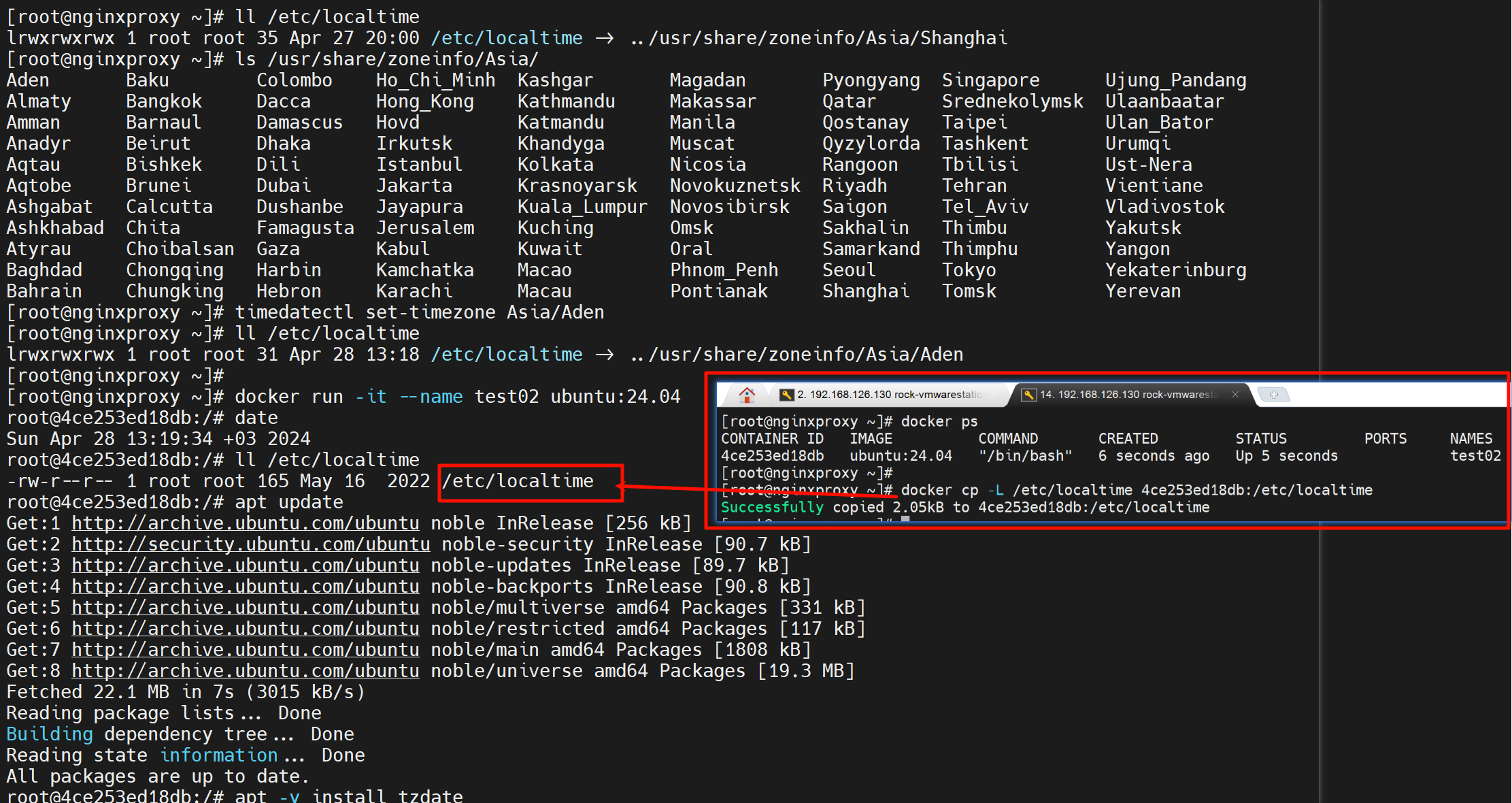1512x803 pixels.
Task: Switch to tab 2. 192.168.126.130 rock-vmwarestation
Action: 889,395
